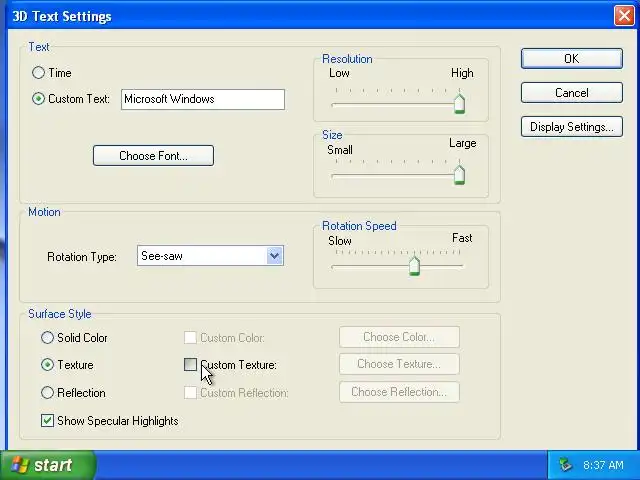The image size is (640, 480).
Task: Confirm settings with the OK button
Action: click(x=572, y=59)
